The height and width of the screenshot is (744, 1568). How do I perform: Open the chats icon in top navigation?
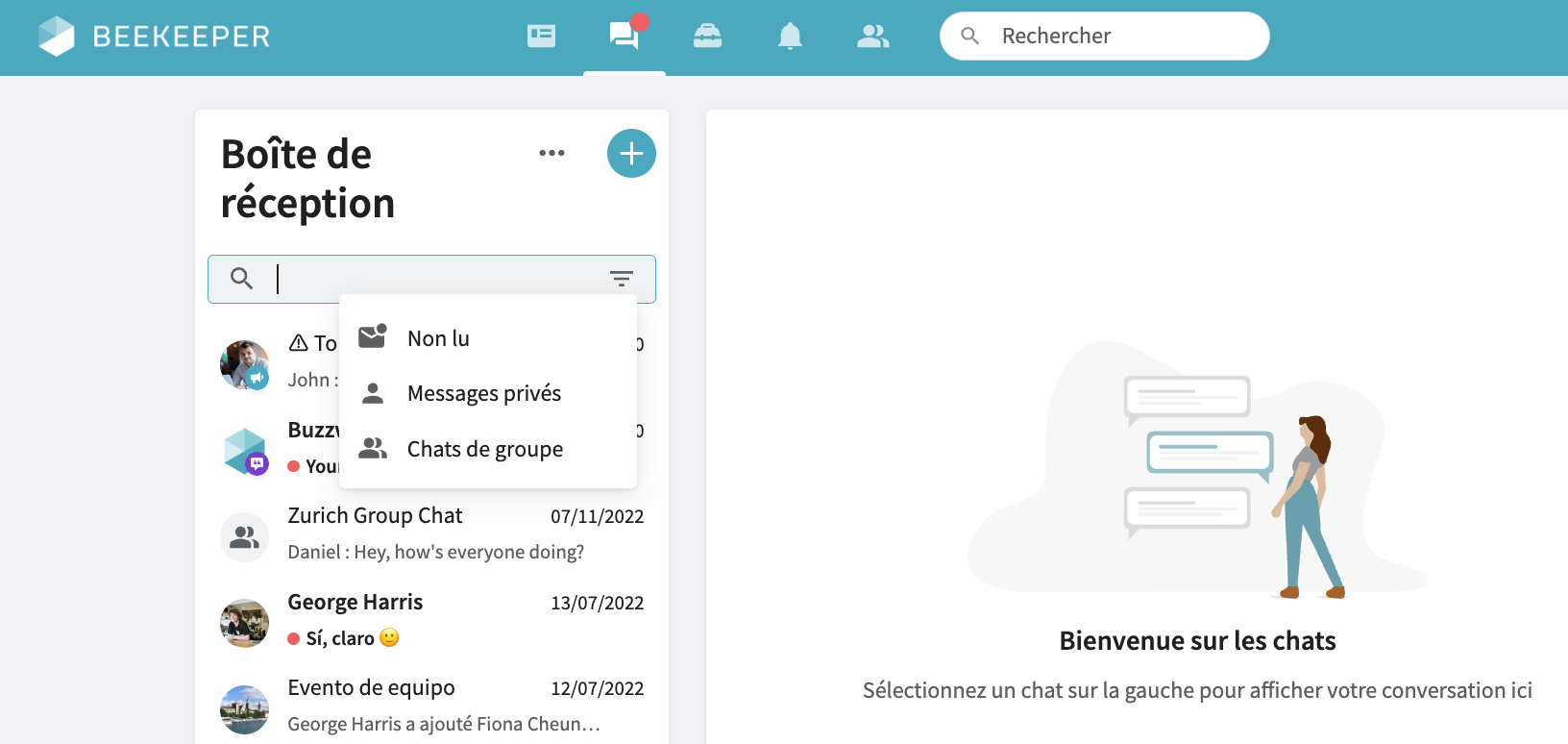click(x=624, y=37)
